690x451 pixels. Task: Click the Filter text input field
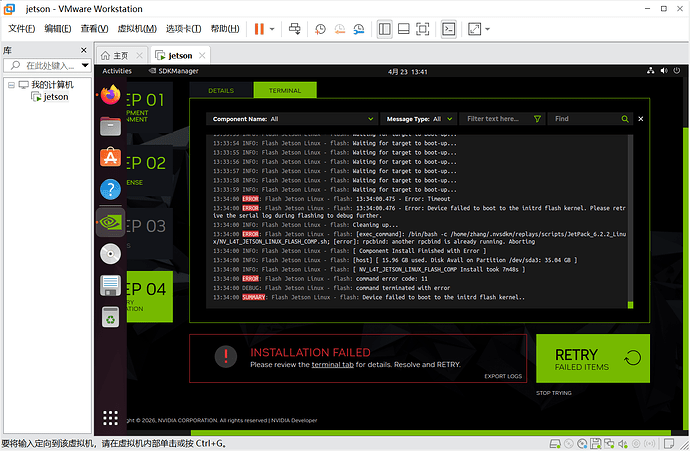pos(497,119)
